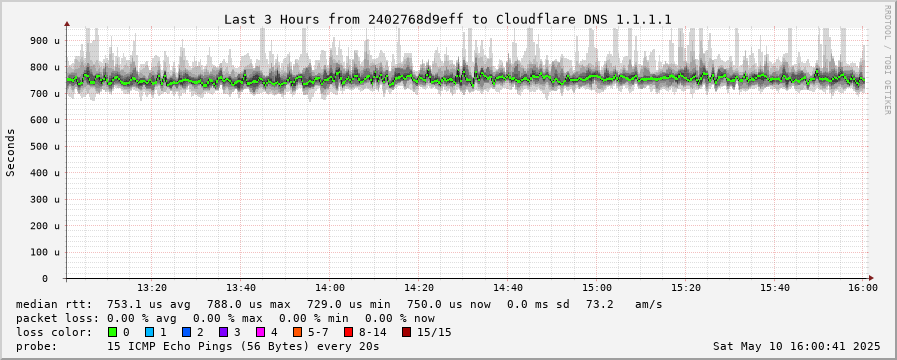The height and width of the screenshot is (360, 897).
Task: Click the green loss color 0 swatch
Action: 112,332
